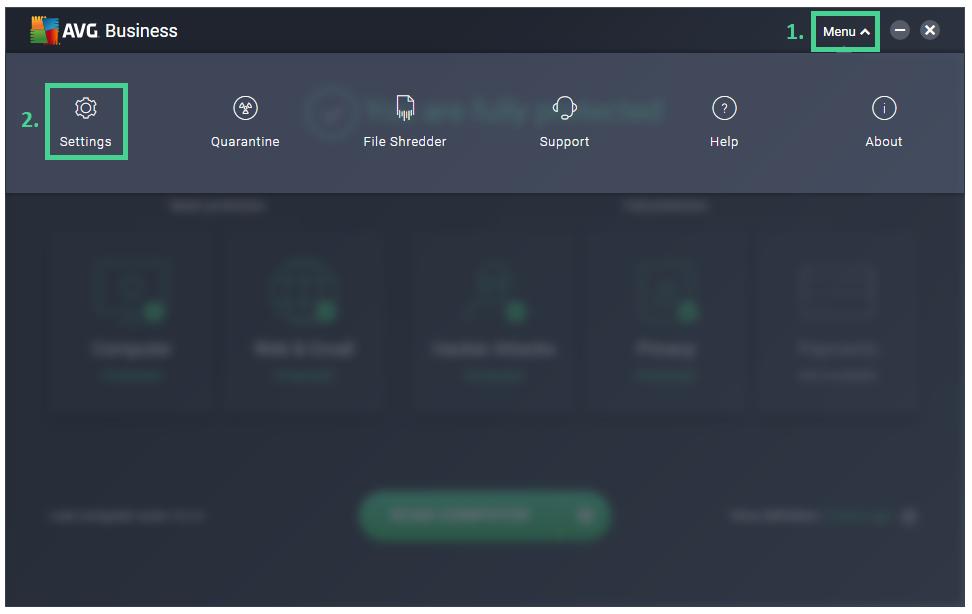Click the AVG Business logo
The height and width of the screenshot is (614, 972).
pyautogui.click(x=104, y=30)
